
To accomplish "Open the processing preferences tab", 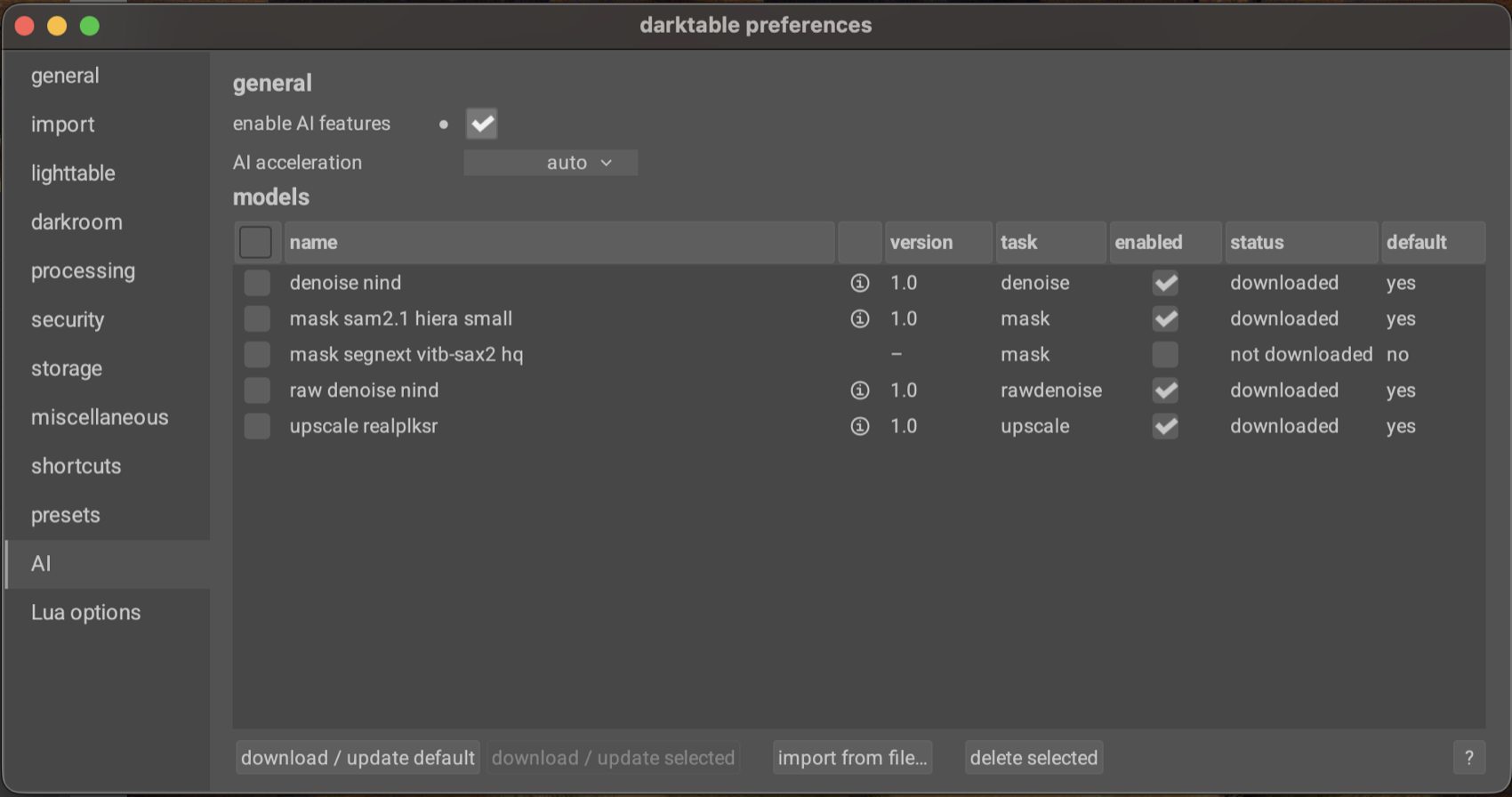I will point(107,271).
